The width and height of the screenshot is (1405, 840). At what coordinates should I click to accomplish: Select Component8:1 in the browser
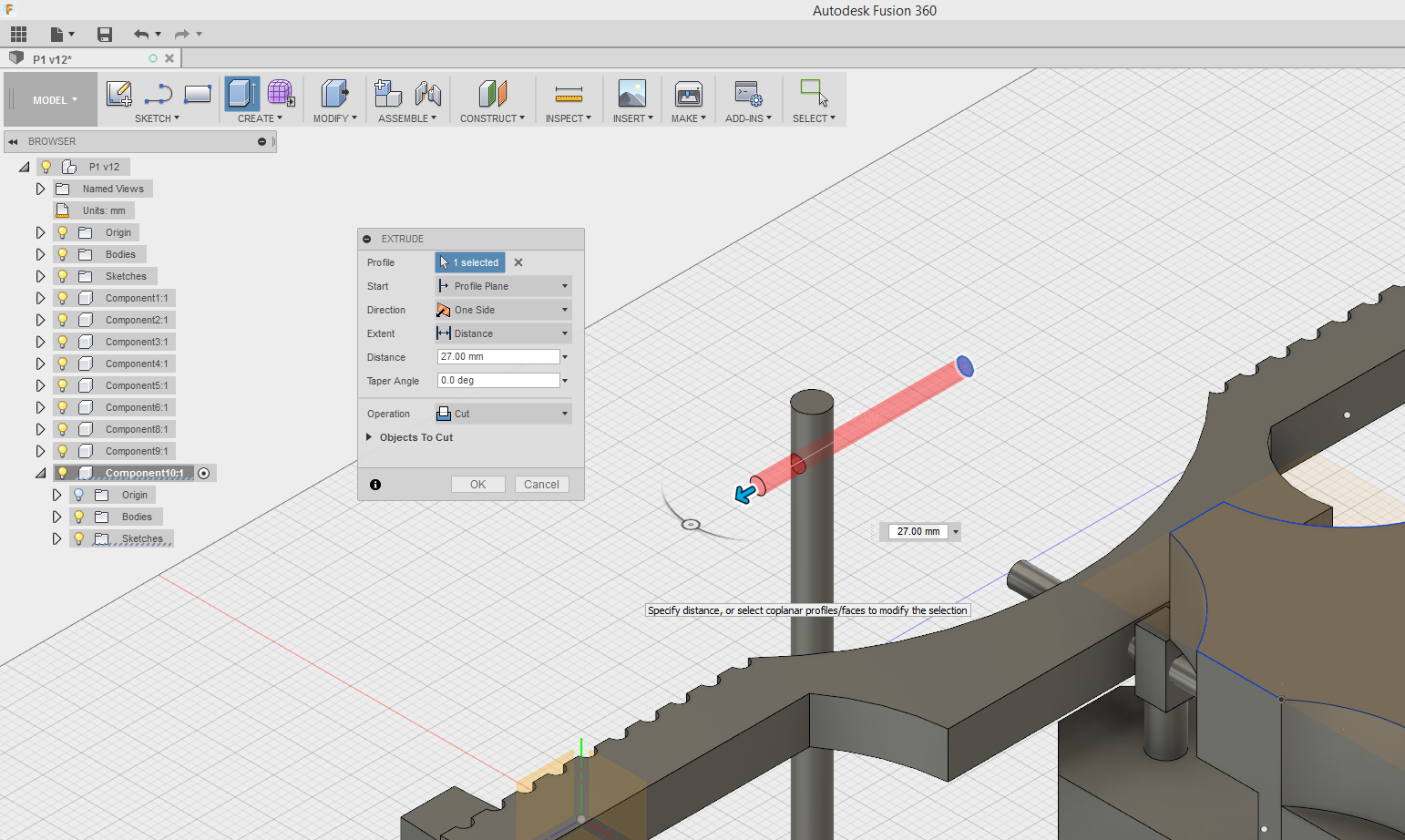click(137, 429)
